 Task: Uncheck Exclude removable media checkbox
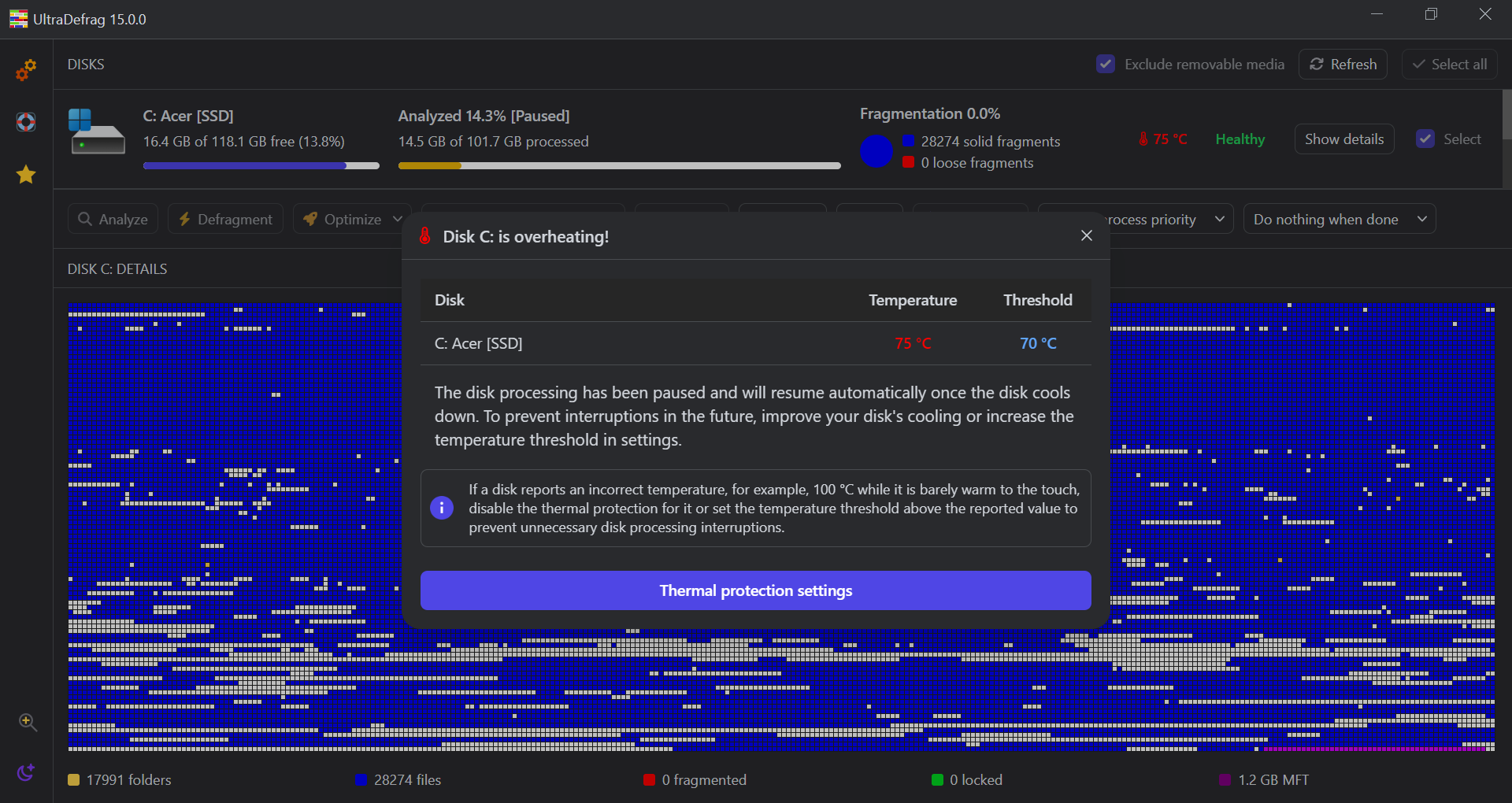tap(1106, 64)
